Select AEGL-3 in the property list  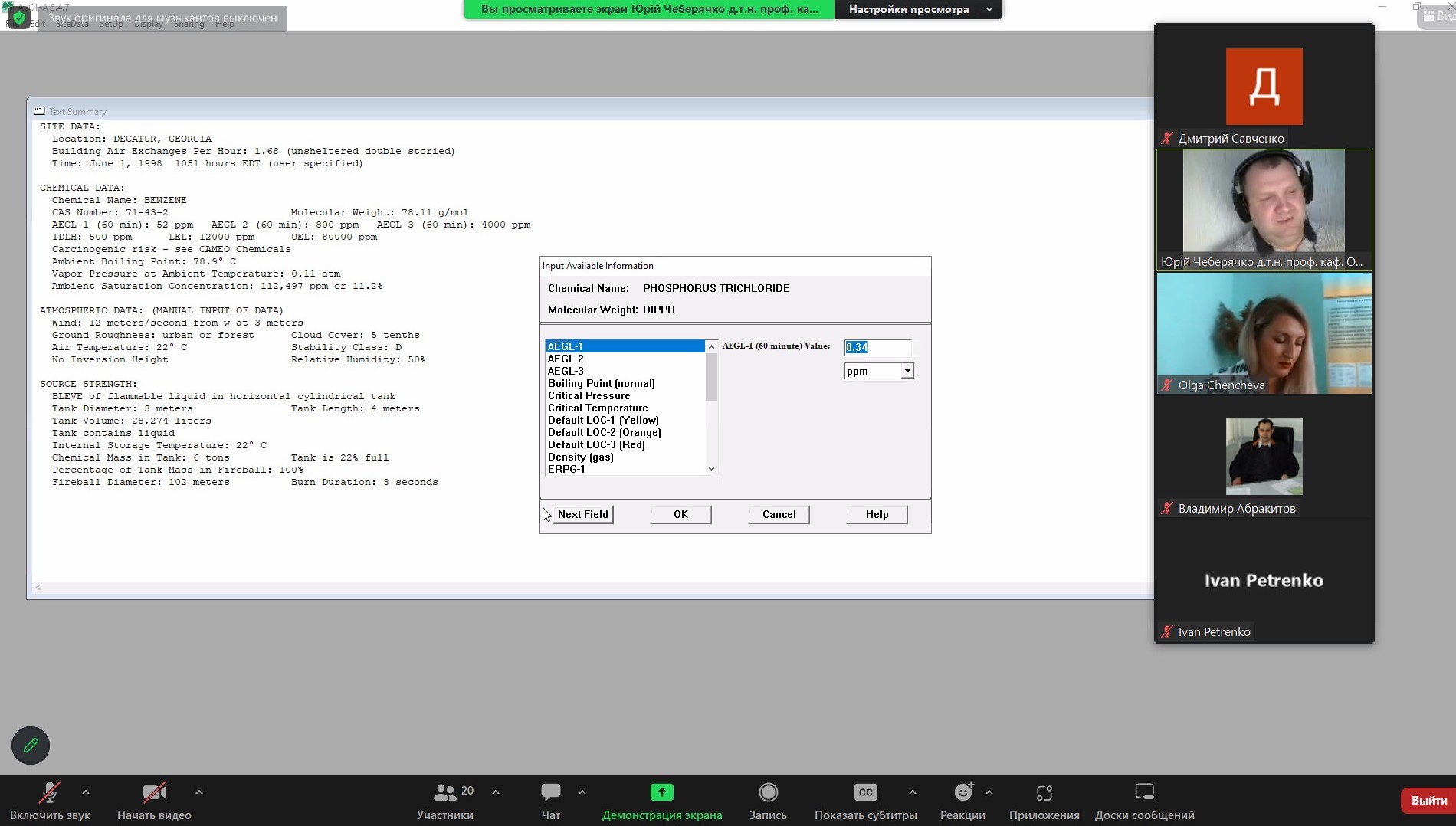coord(625,371)
